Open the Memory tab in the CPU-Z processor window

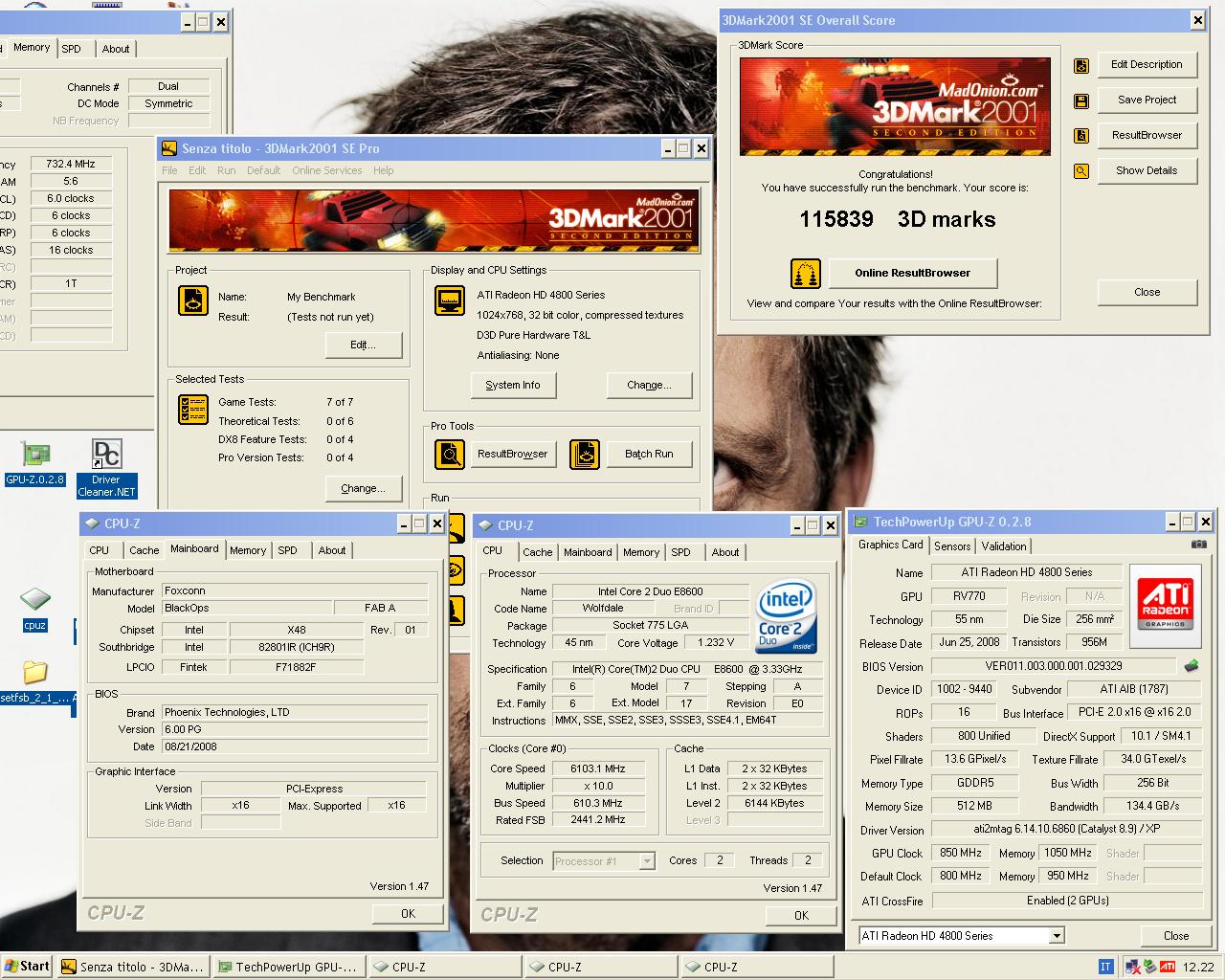point(641,552)
